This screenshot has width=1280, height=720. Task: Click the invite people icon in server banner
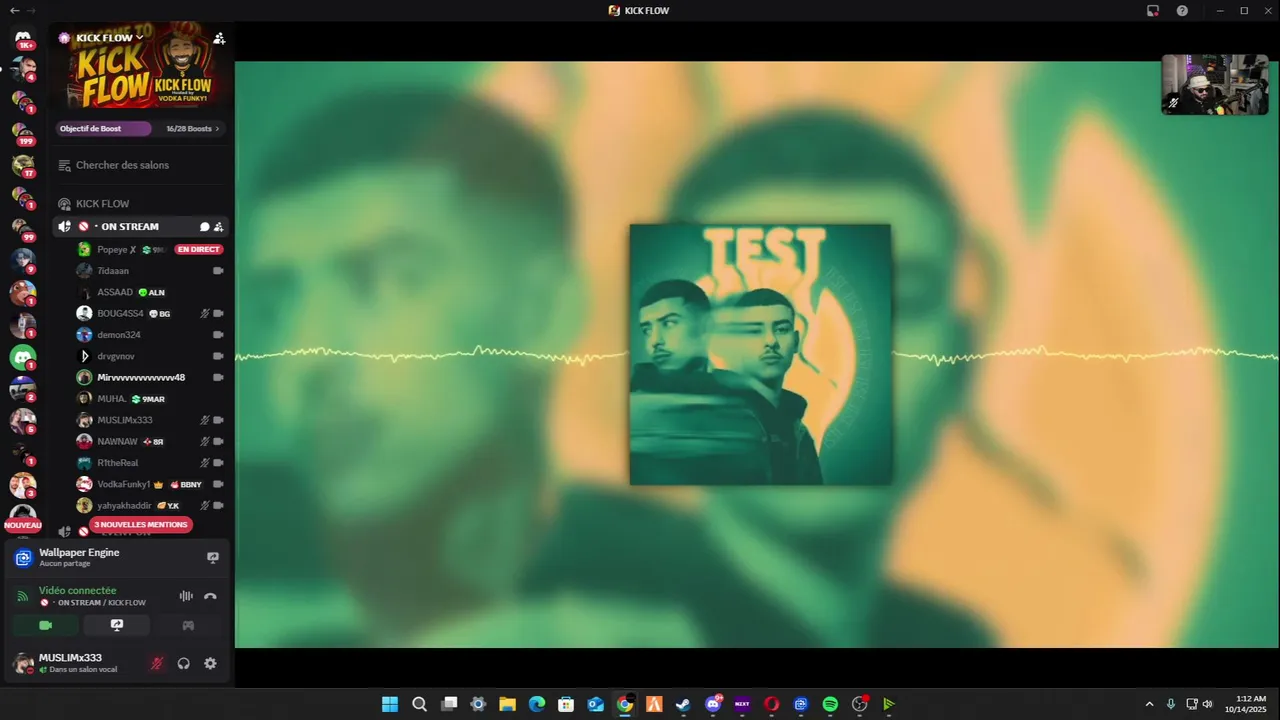[219, 38]
